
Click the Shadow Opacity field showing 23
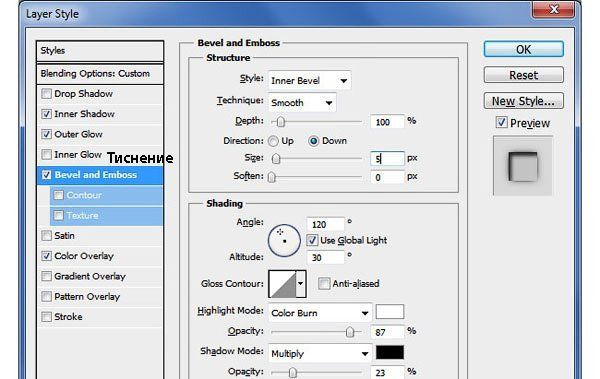[x=387, y=372]
